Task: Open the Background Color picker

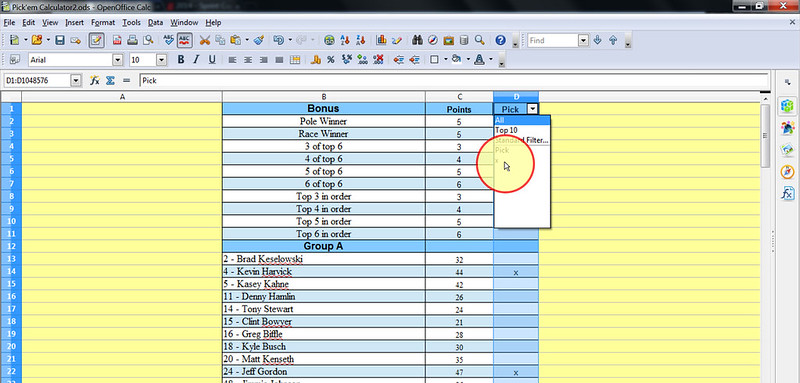Action: point(457,60)
